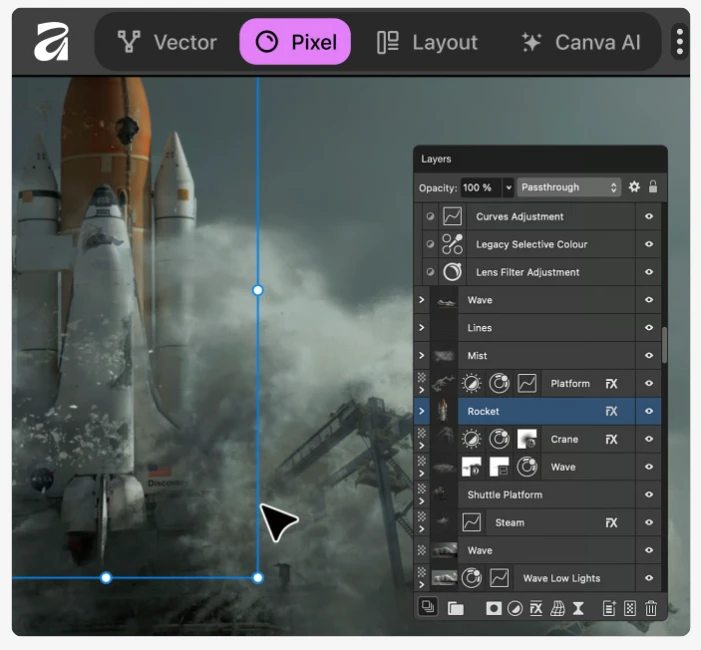Open the layer blend options gear
The image size is (701, 650).
634,186
